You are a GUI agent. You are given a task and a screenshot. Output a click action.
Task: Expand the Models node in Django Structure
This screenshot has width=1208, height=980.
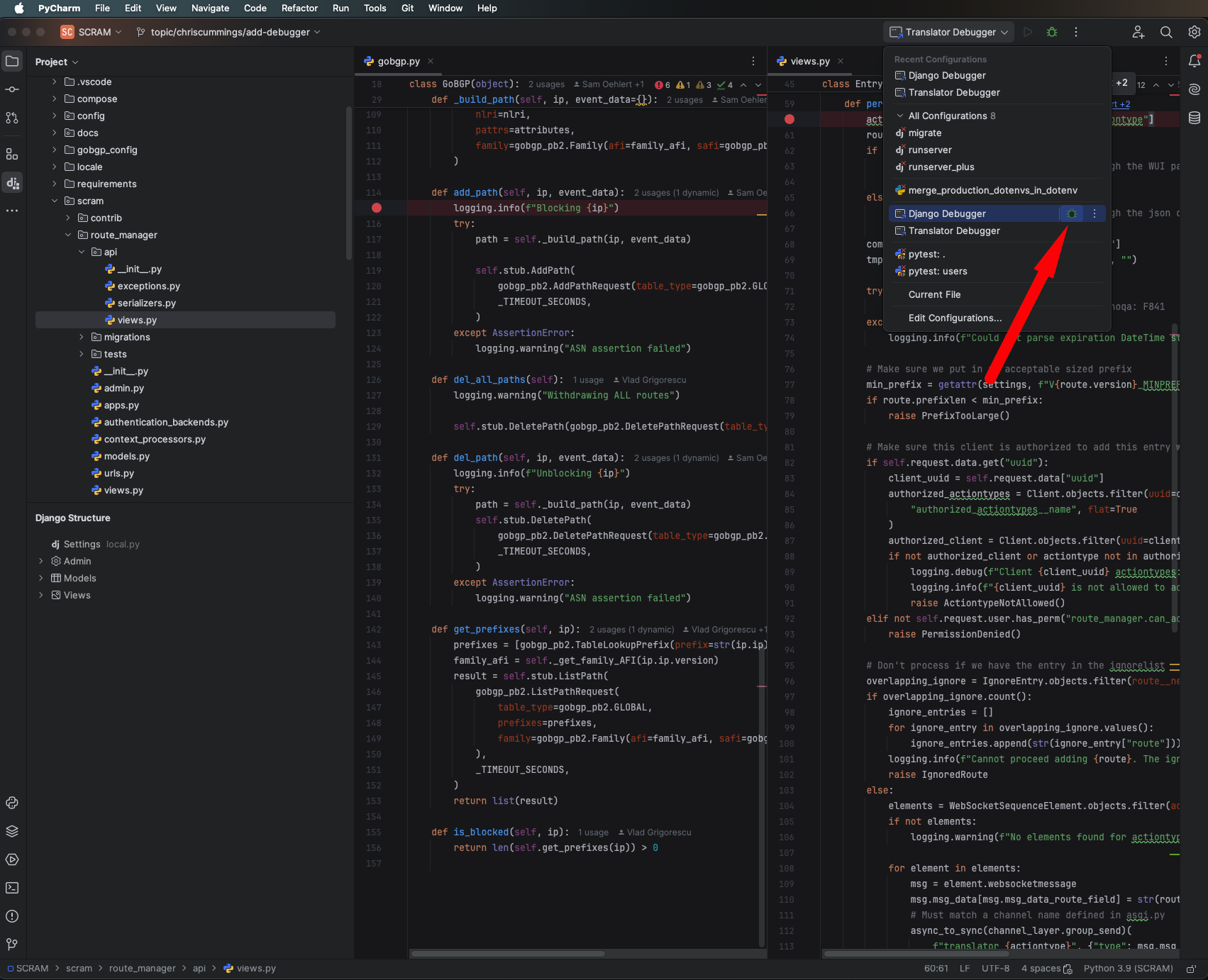(x=41, y=578)
